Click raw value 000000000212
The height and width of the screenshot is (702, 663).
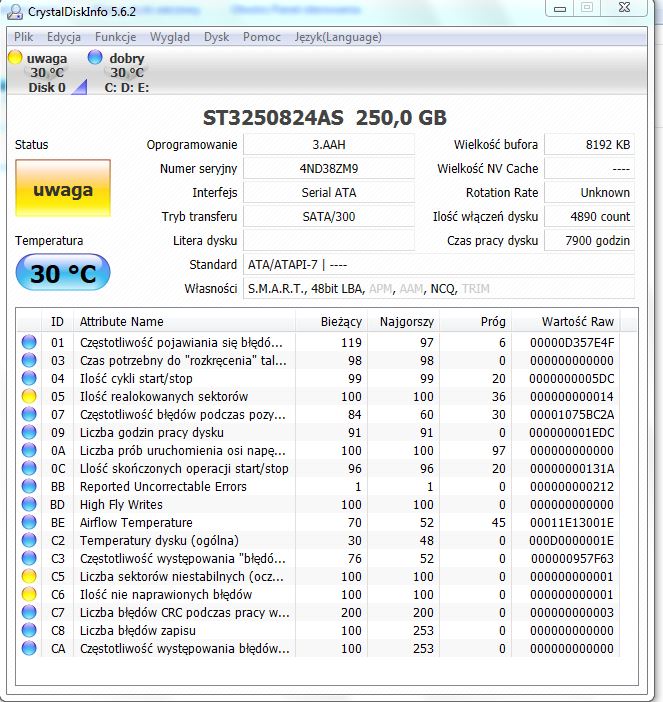click(572, 487)
